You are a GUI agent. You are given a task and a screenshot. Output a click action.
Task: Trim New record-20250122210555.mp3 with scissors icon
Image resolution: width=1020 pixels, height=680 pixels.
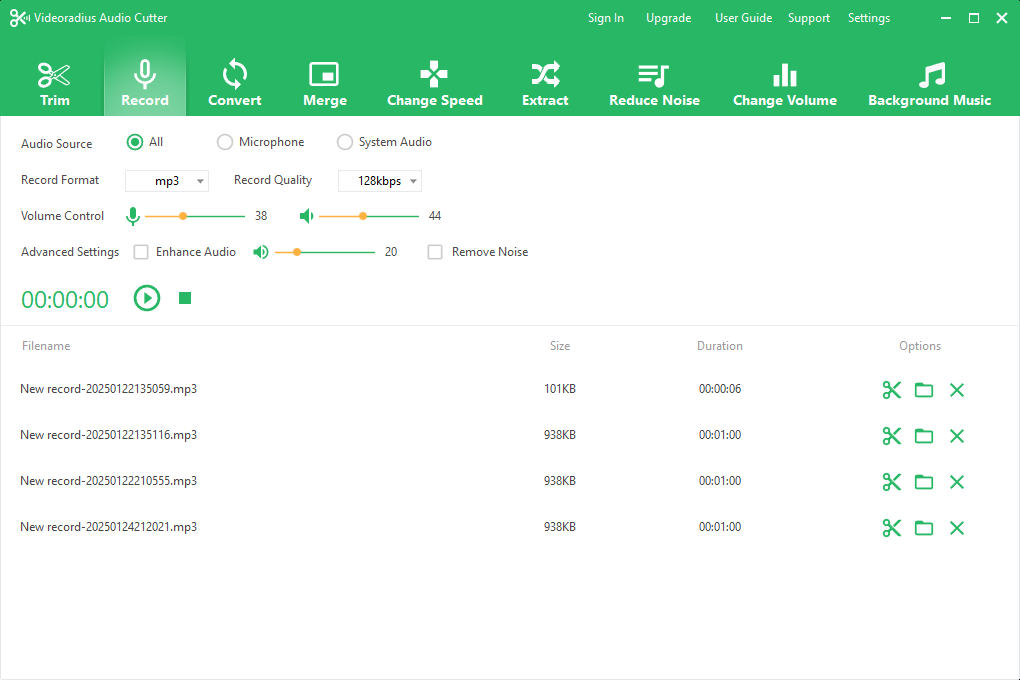tap(892, 482)
